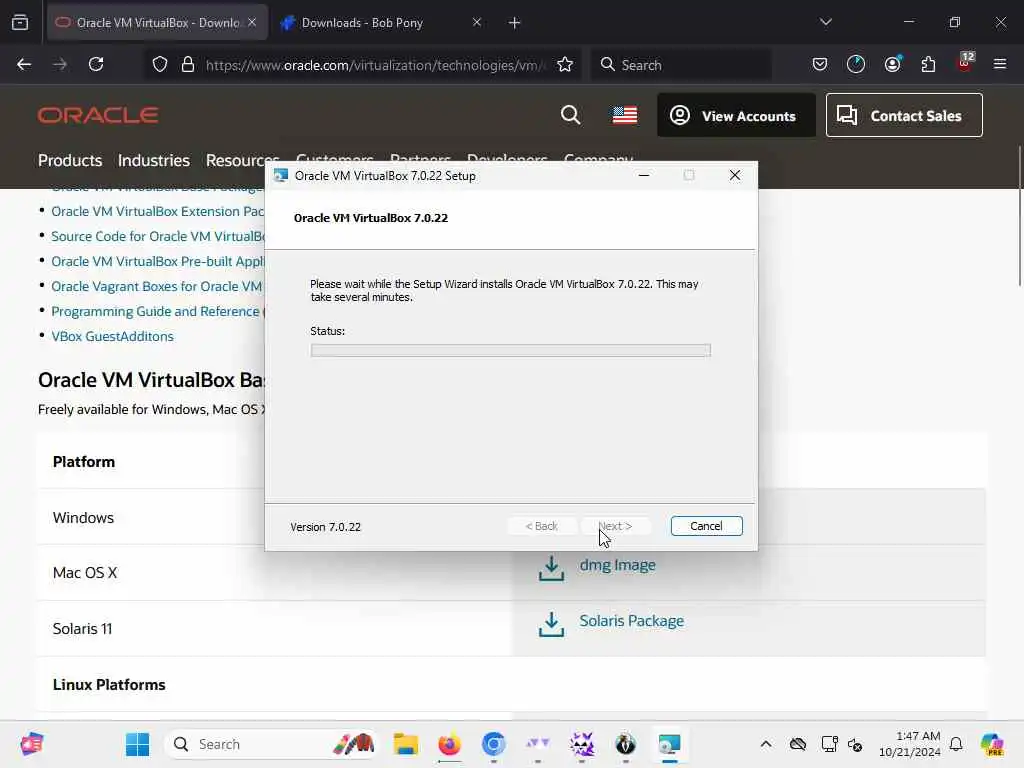Open the Copilot preview taskbar icon
The height and width of the screenshot is (768, 1024).
coord(992,744)
